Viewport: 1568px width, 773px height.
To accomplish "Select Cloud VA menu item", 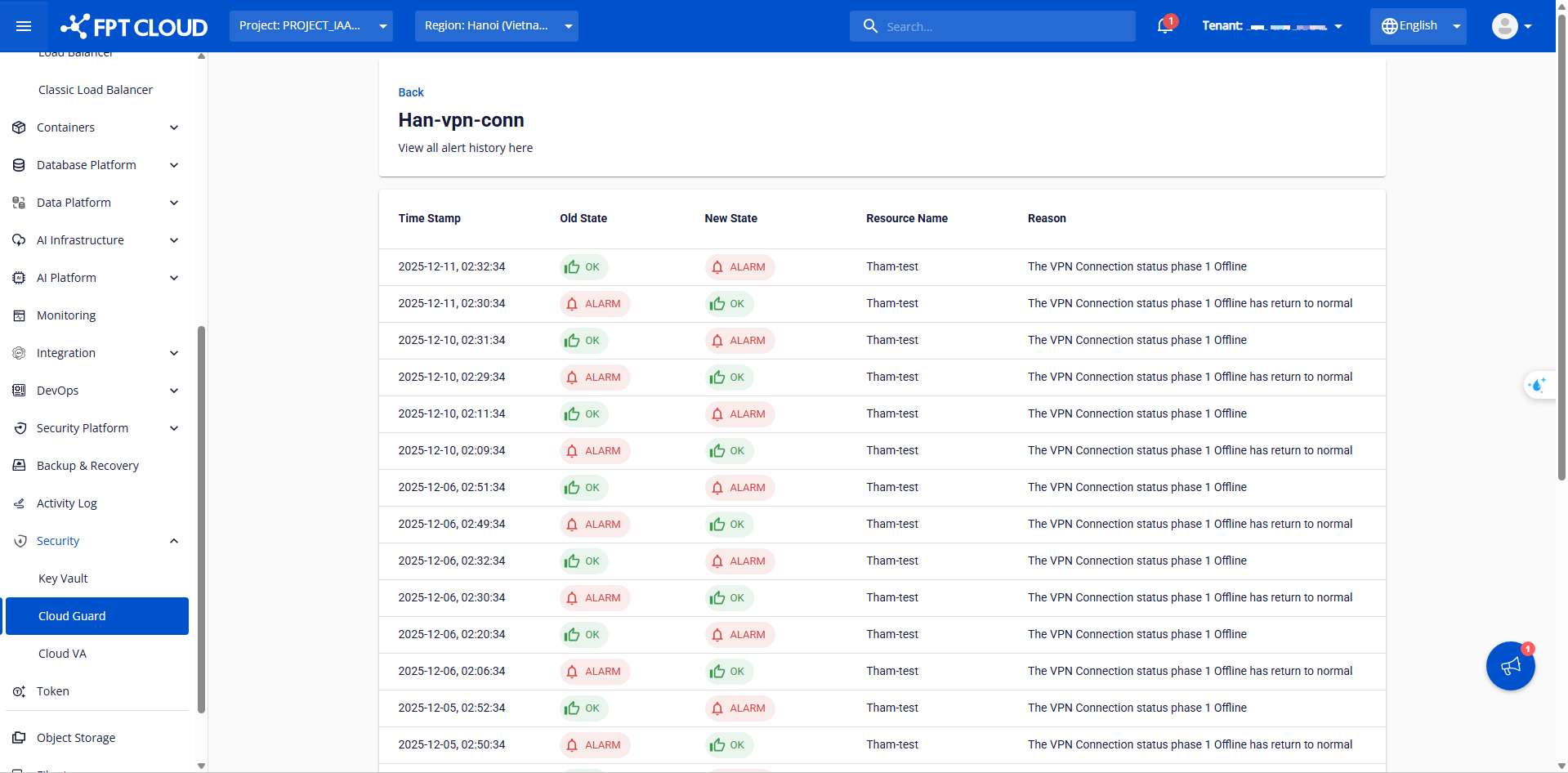I will pos(62,654).
